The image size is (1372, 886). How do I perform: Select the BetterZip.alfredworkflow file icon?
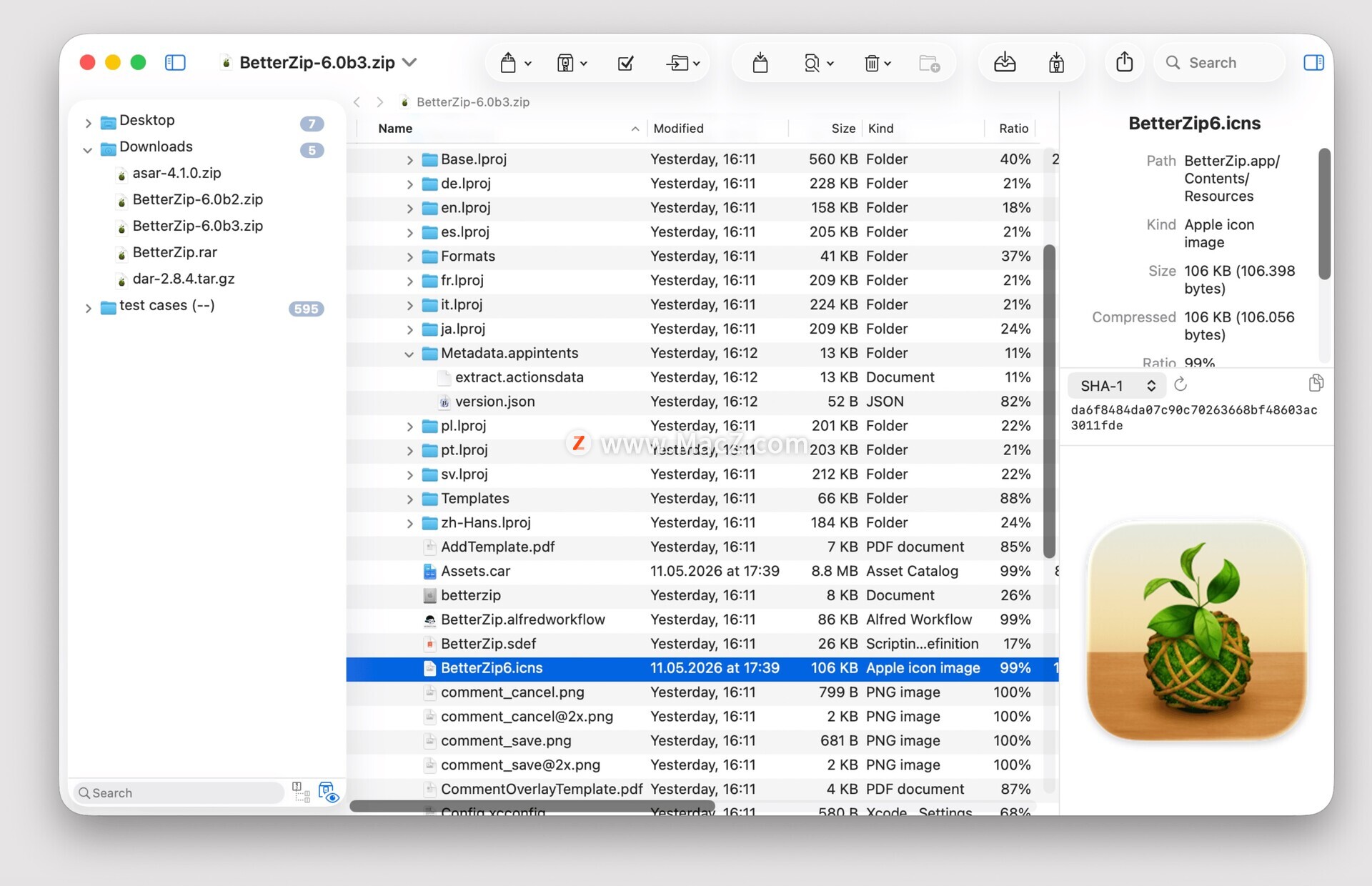point(429,620)
